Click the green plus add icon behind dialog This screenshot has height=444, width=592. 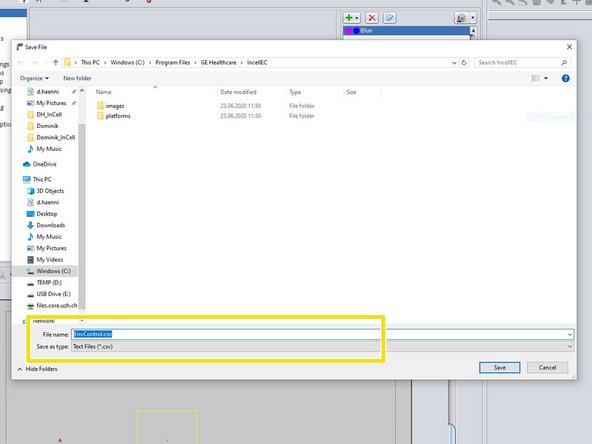[x=349, y=18]
